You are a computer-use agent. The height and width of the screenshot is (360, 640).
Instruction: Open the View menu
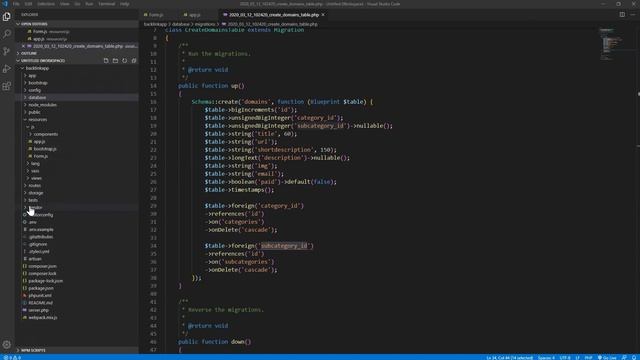click(64, 4)
